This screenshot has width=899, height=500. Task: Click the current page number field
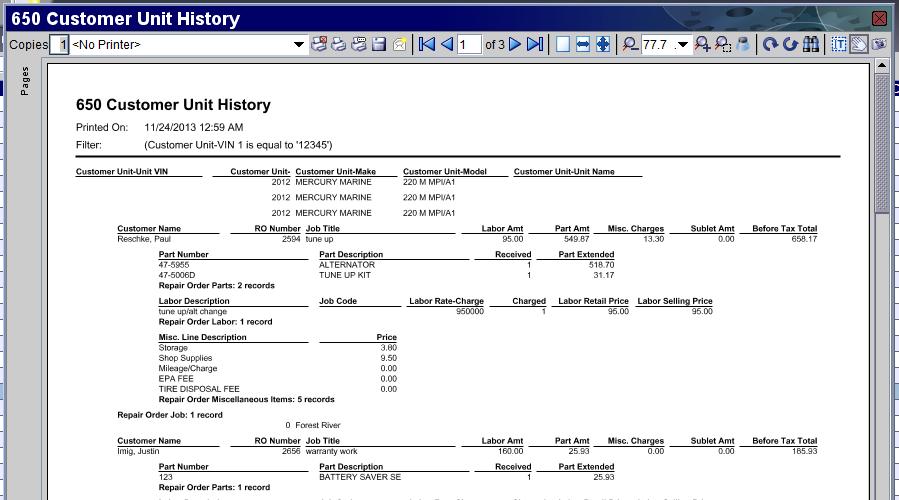coord(469,45)
